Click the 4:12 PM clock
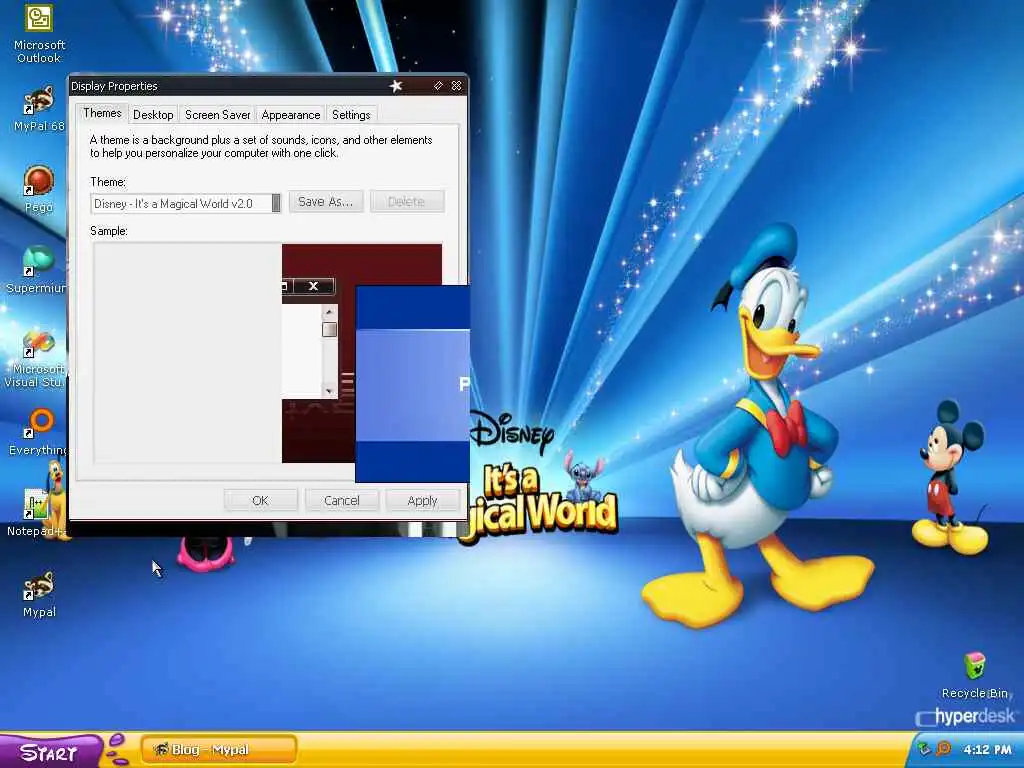 tap(987, 750)
